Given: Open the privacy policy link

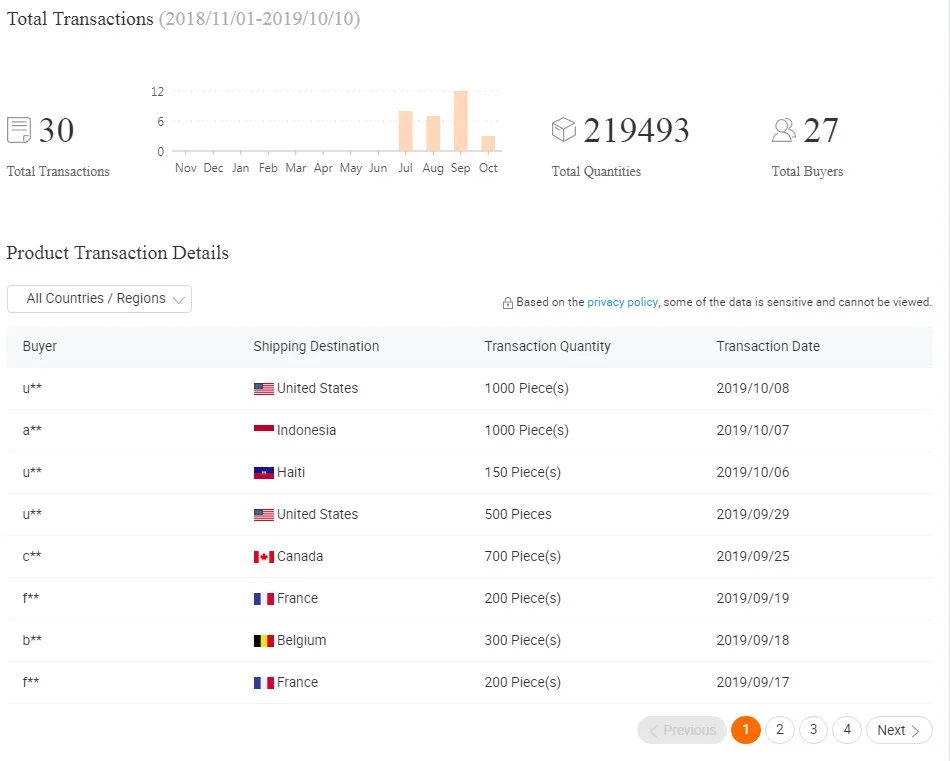Looking at the screenshot, I should pos(622,302).
